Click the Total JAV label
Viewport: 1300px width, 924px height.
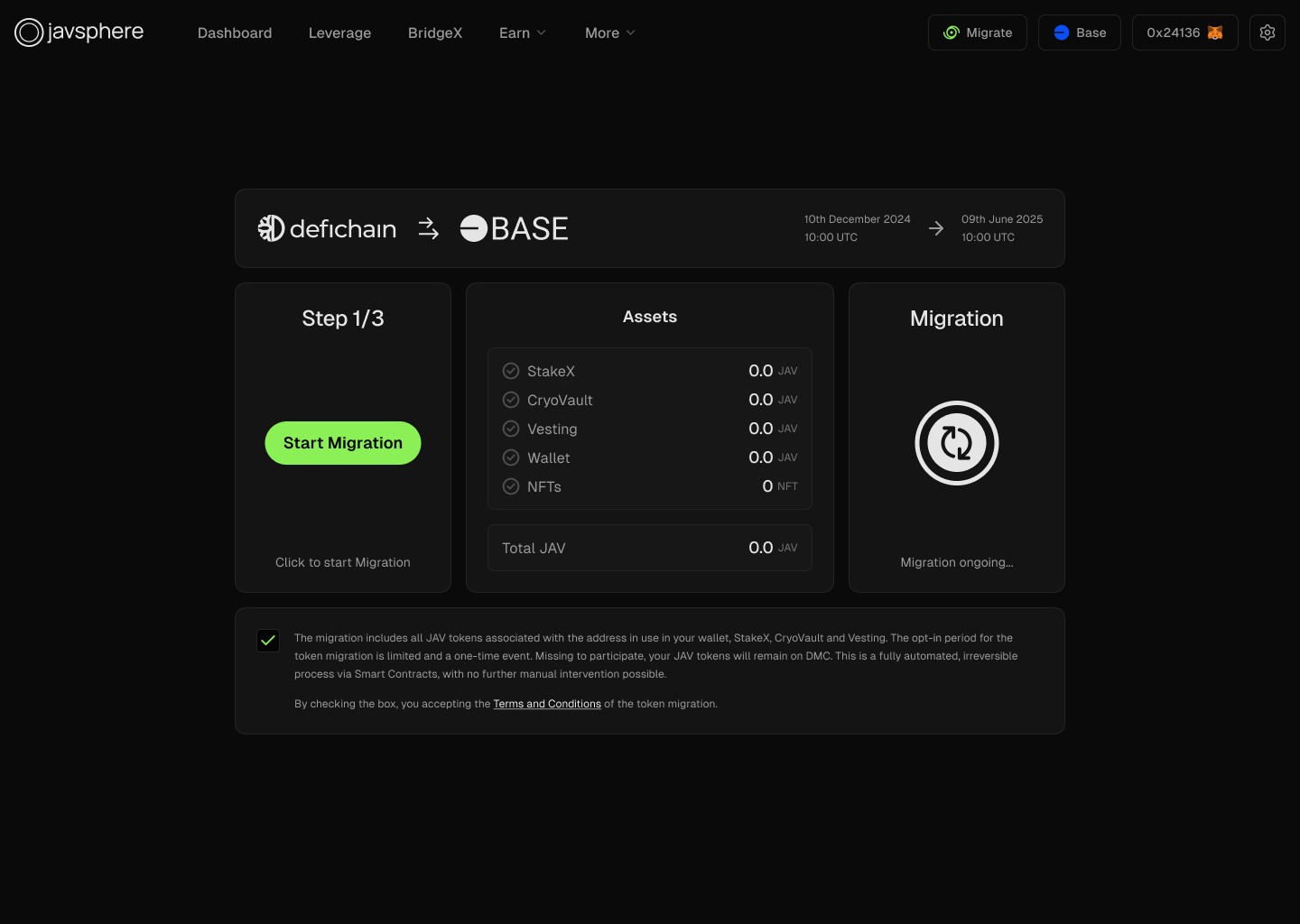pyautogui.click(x=534, y=548)
